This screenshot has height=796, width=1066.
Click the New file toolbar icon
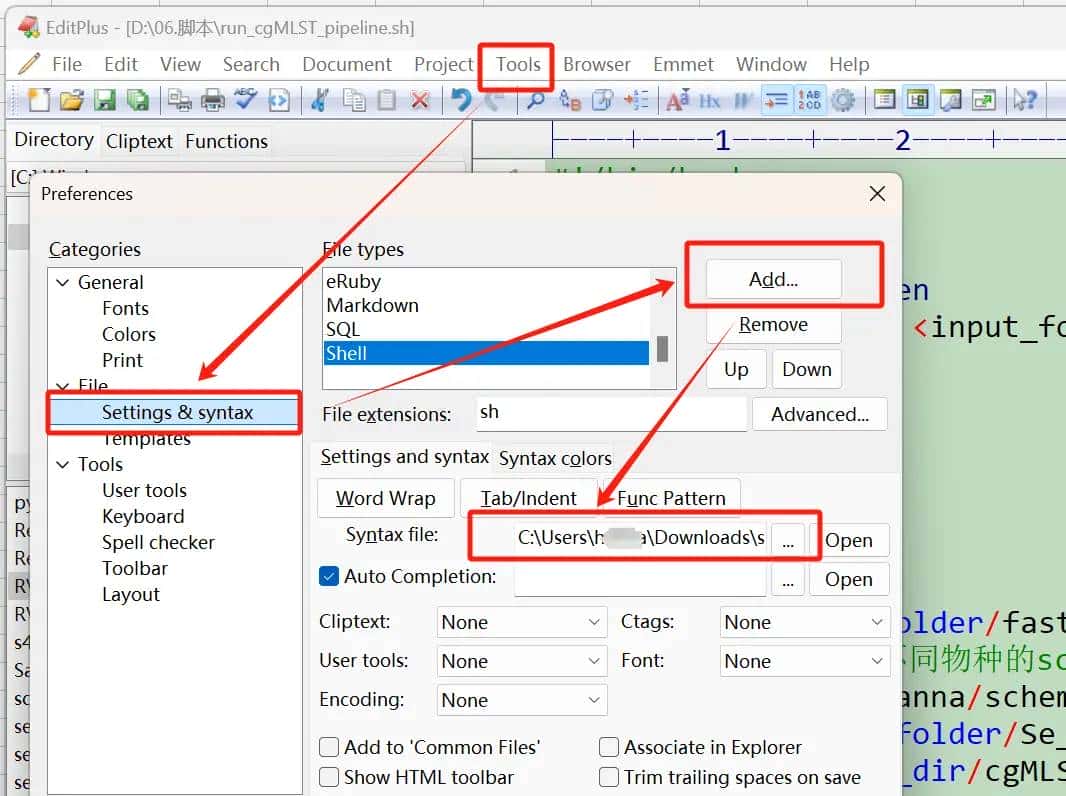click(x=38, y=100)
